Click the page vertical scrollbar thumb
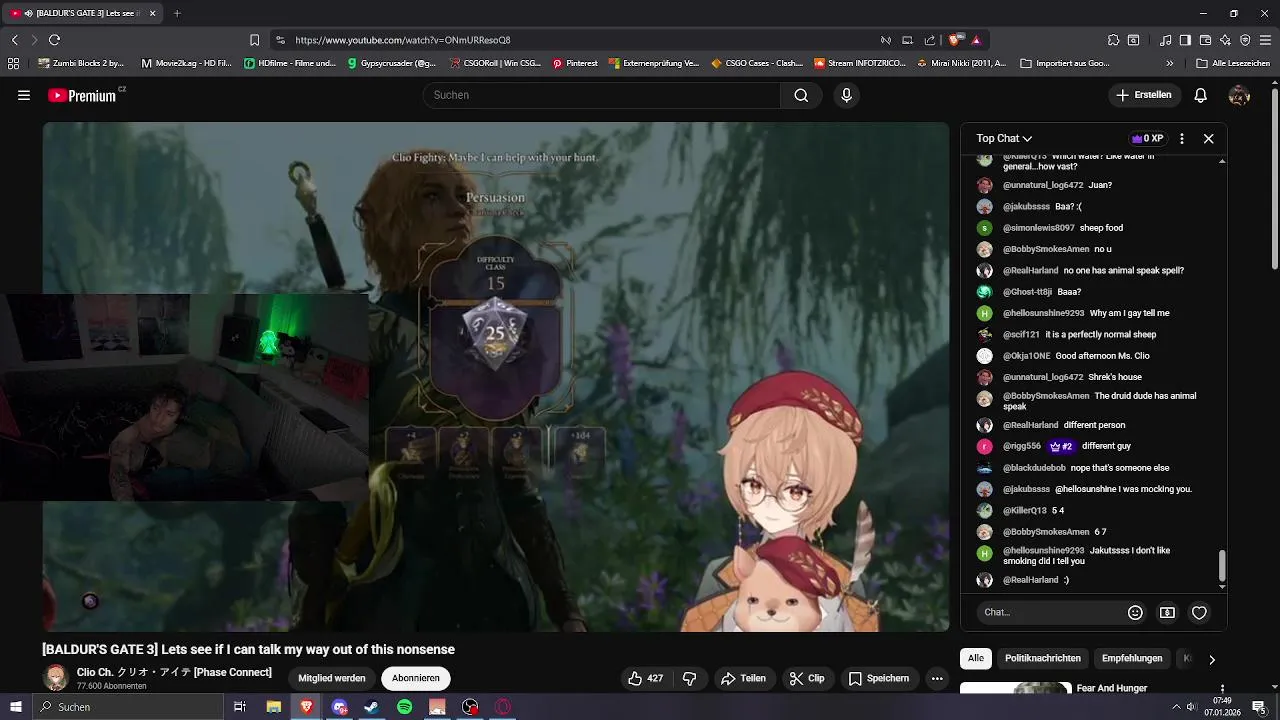The image size is (1280, 720). 1274,177
